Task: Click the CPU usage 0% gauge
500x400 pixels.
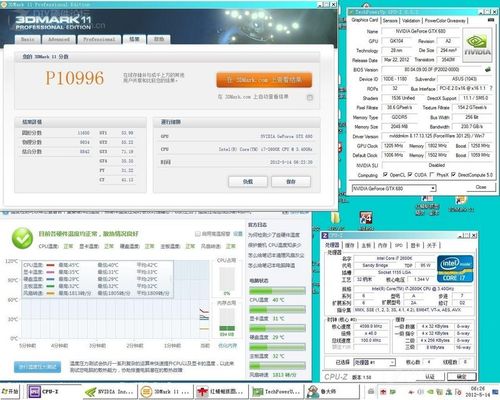Action: 227,280
